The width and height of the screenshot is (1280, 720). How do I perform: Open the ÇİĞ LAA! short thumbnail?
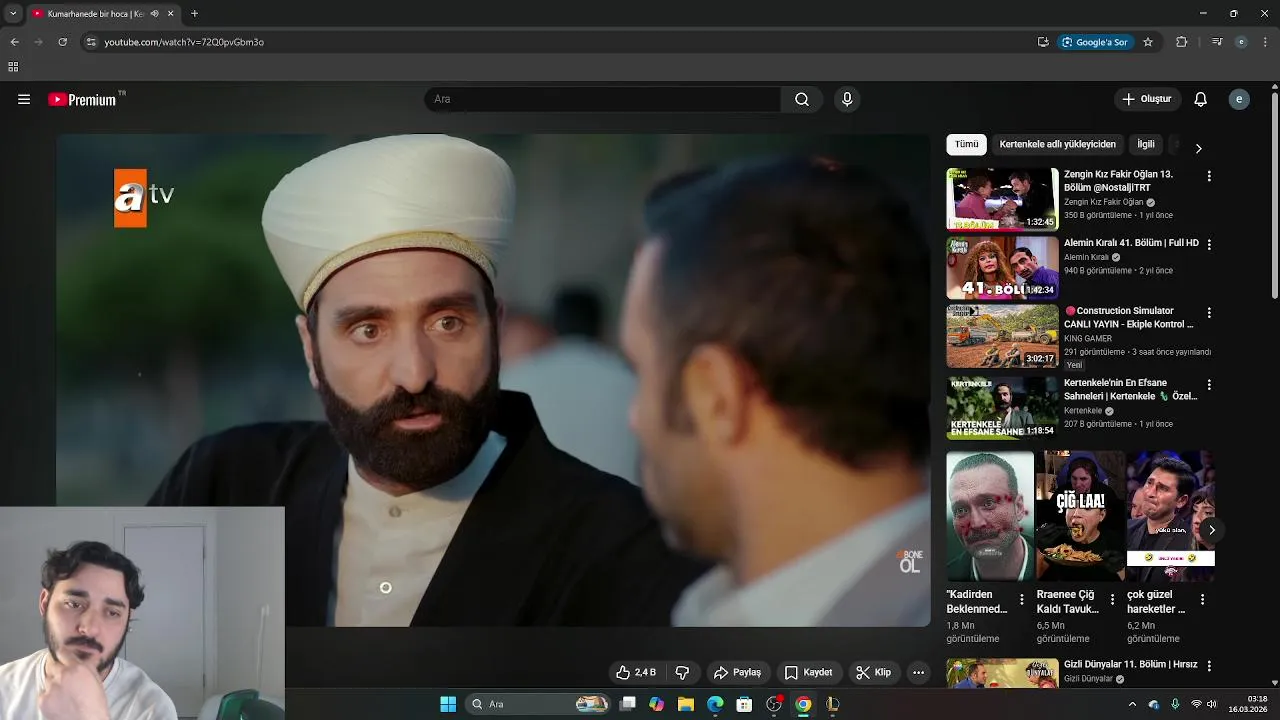pos(1080,515)
